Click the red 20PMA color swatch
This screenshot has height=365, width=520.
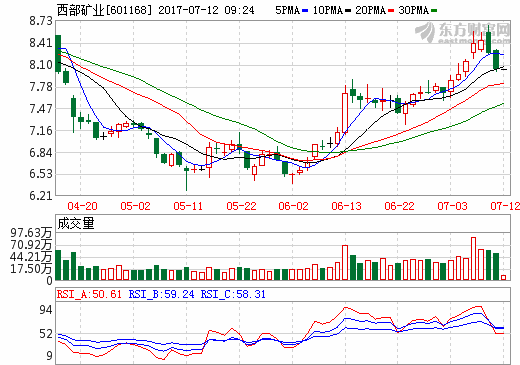[391, 11]
